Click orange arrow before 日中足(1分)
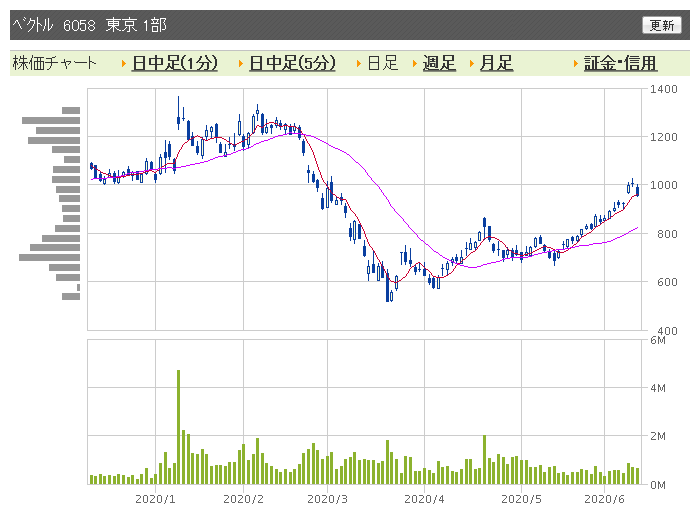The height and width of the screenshot is (519, 700). pyautogui.click(x=124, y=64)
